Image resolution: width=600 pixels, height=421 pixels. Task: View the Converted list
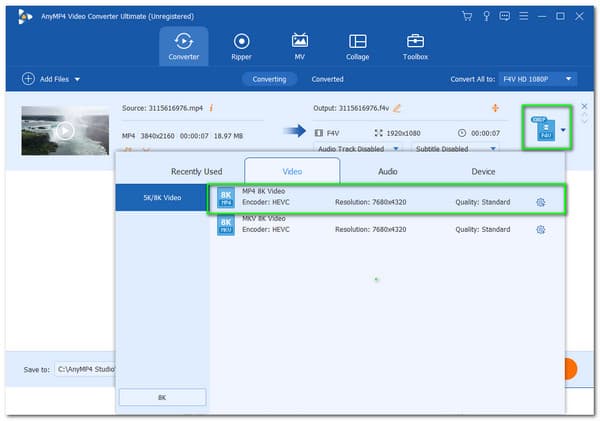click(x=327, y=79)
